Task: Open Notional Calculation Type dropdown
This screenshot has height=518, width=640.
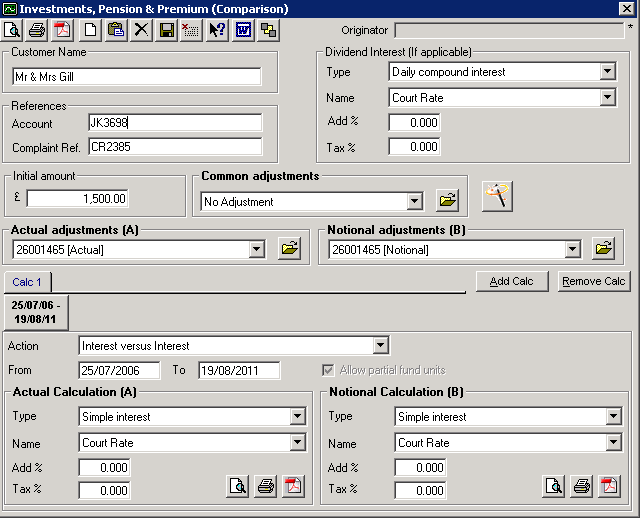Action: tap(613, 416)
